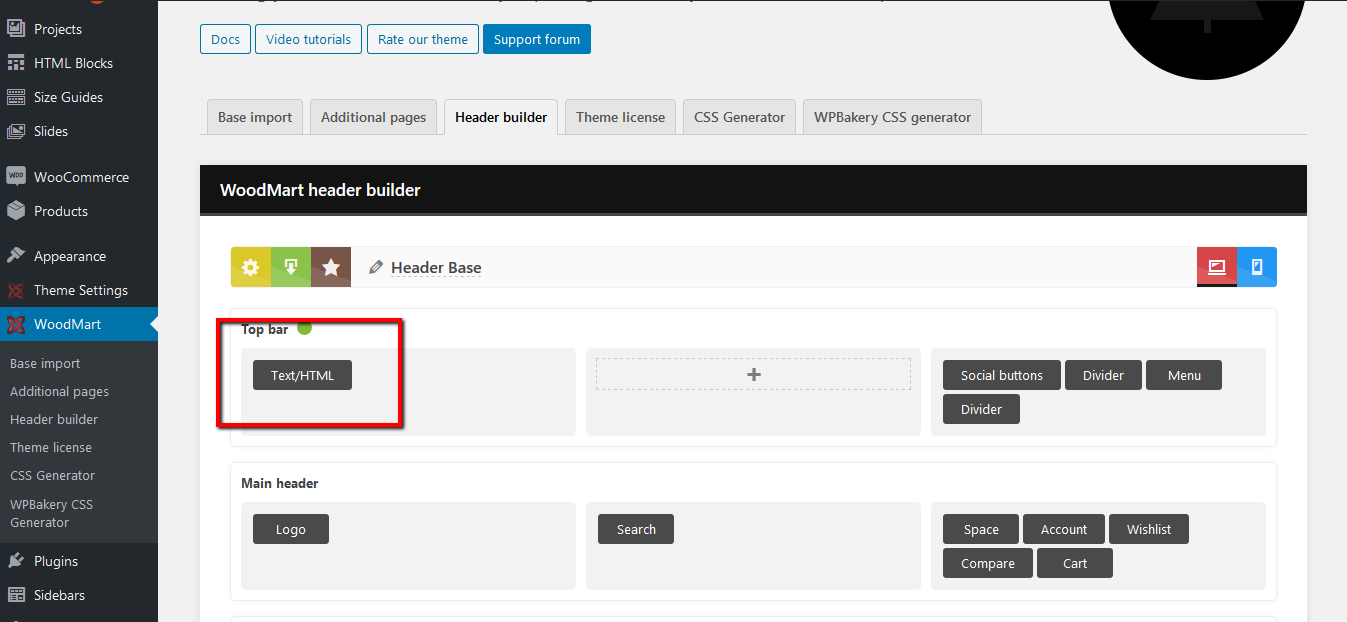The image size is (1347, 622).
Task: Open the CSS Generator tab
Action: 740,117
